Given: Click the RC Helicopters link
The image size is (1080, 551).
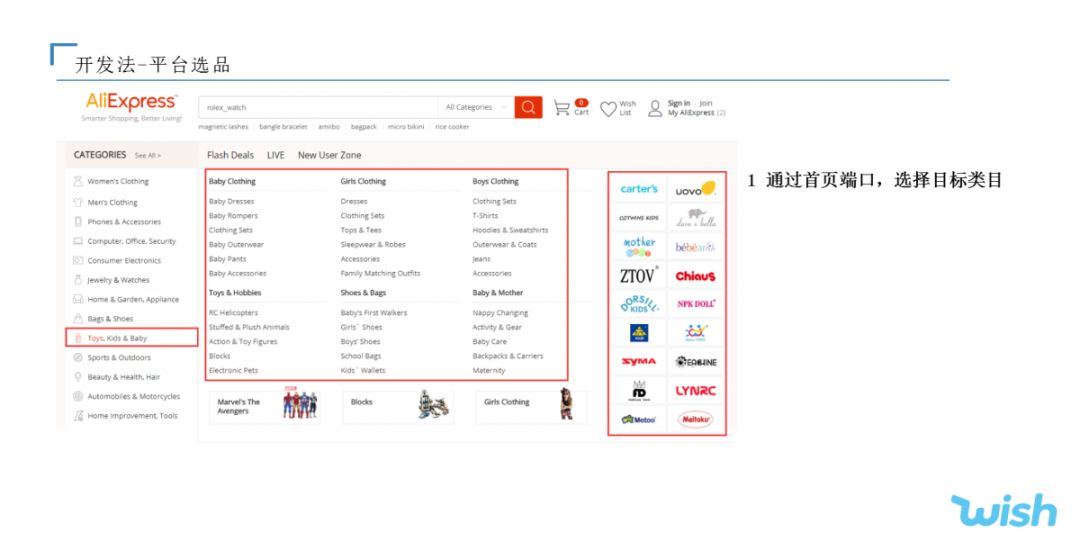Looking at the screenshot, I should (233, 313).
